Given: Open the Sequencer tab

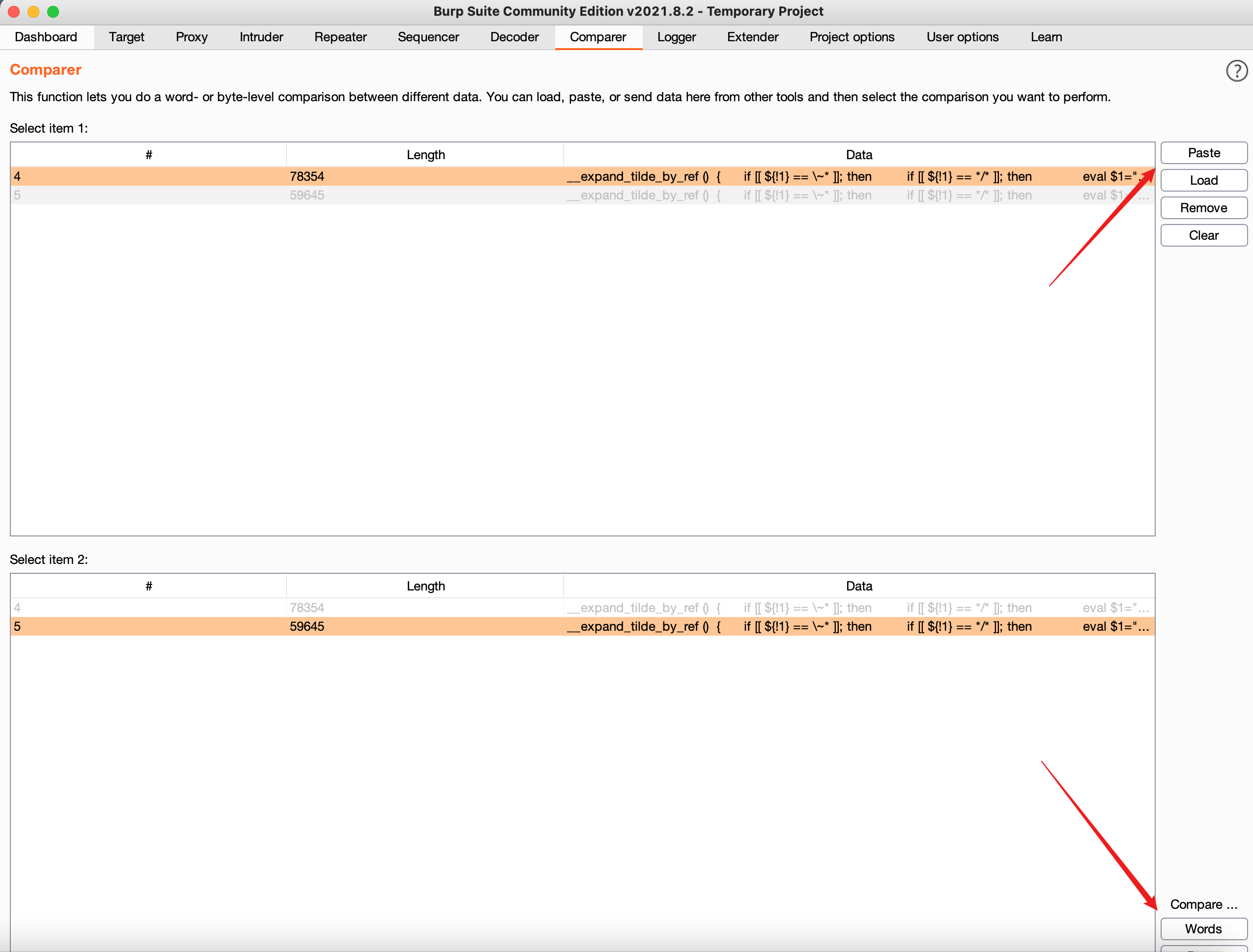Looking at the screenshot, I should click(428, 37).
